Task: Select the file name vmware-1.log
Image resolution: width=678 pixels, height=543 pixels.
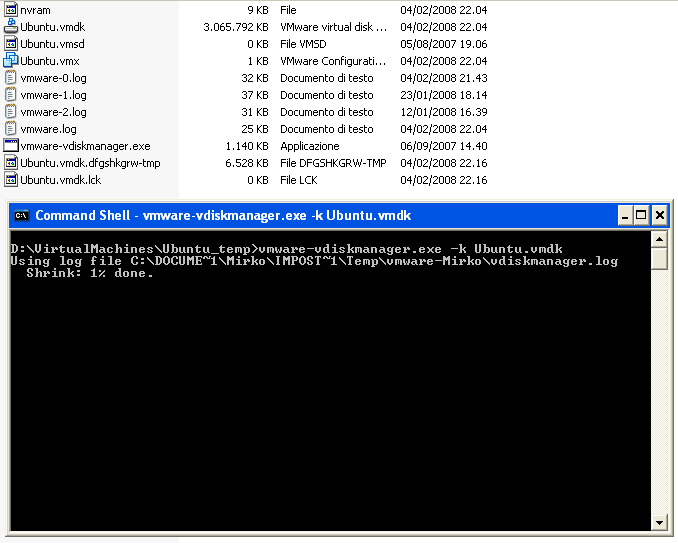Action: coord(54,95)
